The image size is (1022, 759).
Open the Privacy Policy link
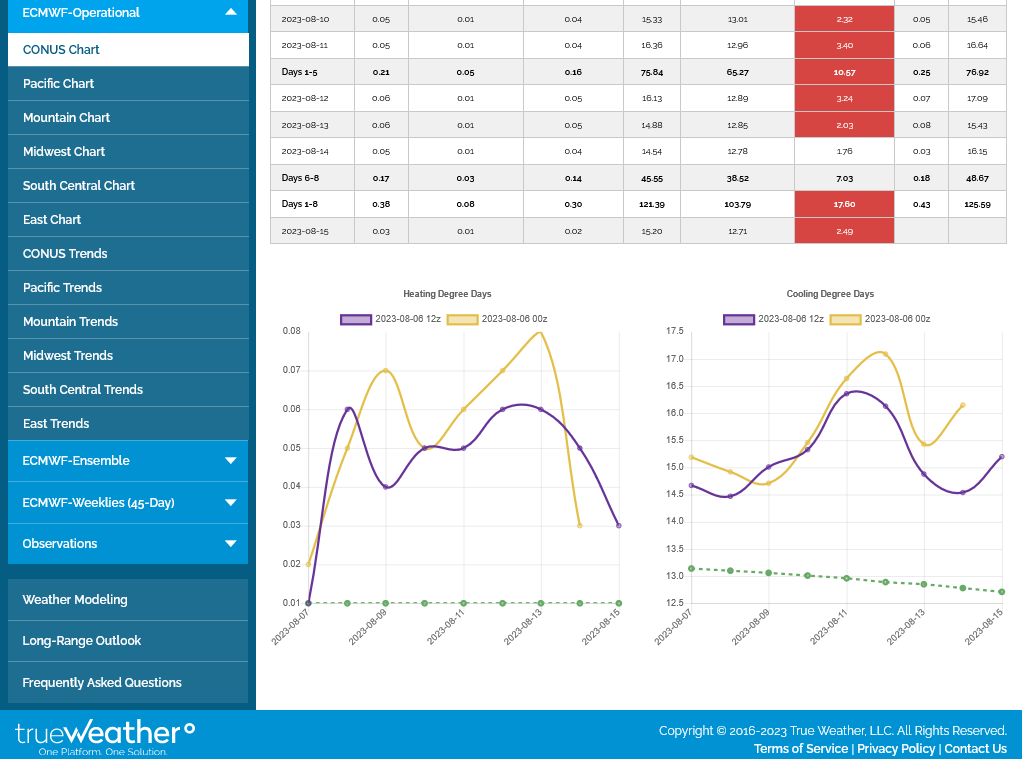[x=896, y=749]
